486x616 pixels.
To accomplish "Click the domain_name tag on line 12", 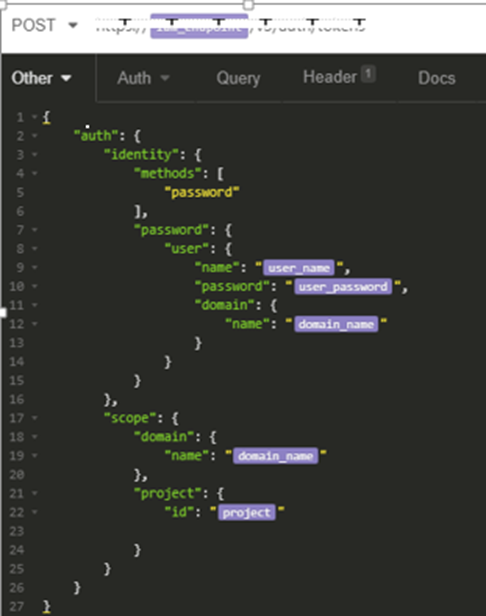I will [336, 324].
